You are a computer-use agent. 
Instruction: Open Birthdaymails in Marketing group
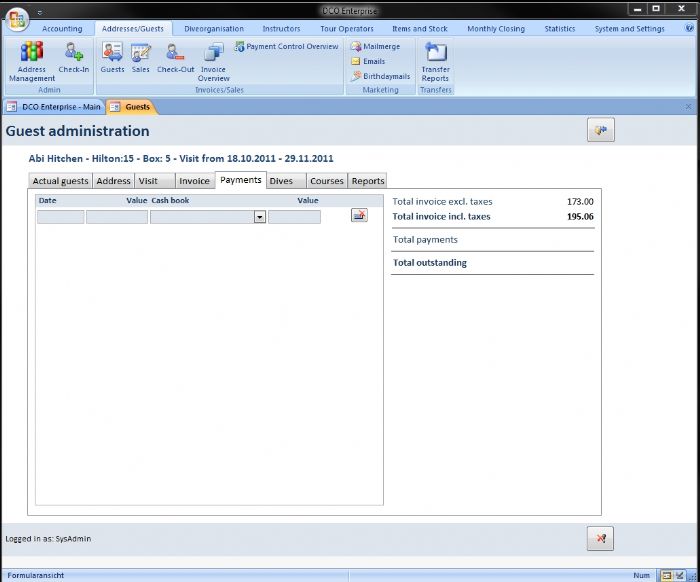(380, 76)
